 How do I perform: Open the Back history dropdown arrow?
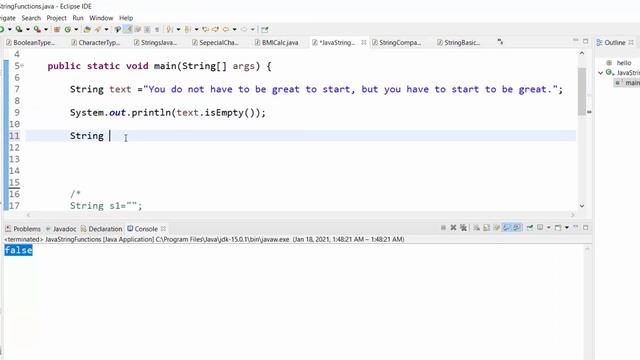click(235, 29)
